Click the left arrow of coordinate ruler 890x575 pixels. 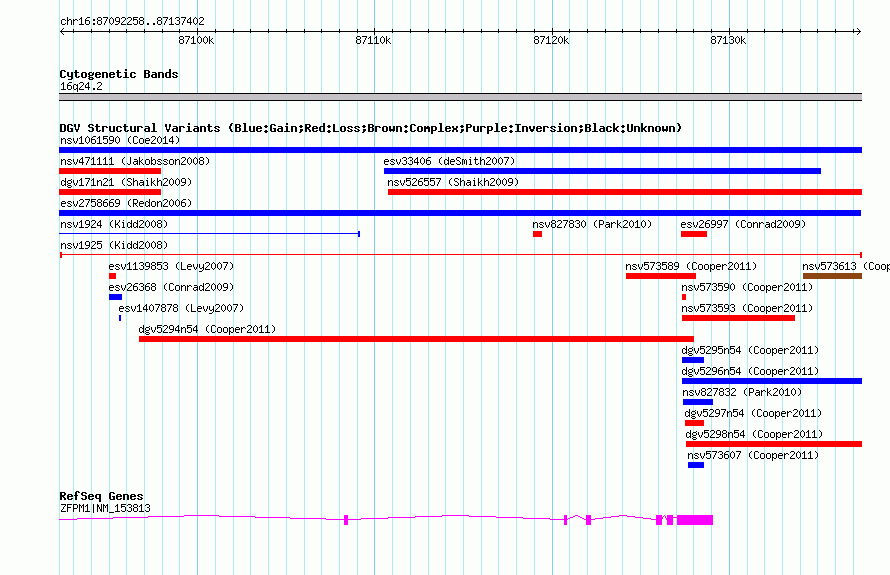64,31
